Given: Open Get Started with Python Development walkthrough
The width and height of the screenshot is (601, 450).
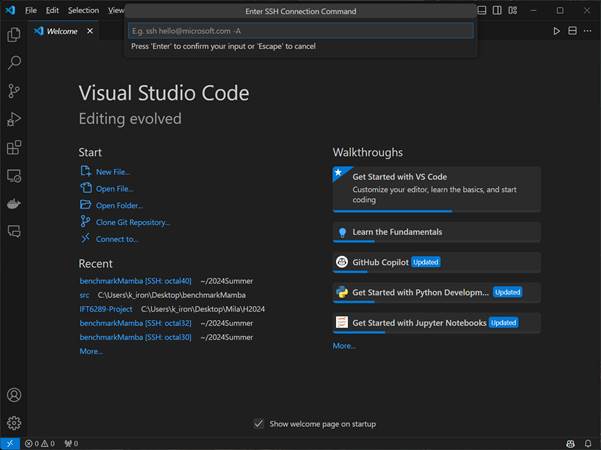Looking at the screenshot, I should pyautogui.click(x=437, y=292).
